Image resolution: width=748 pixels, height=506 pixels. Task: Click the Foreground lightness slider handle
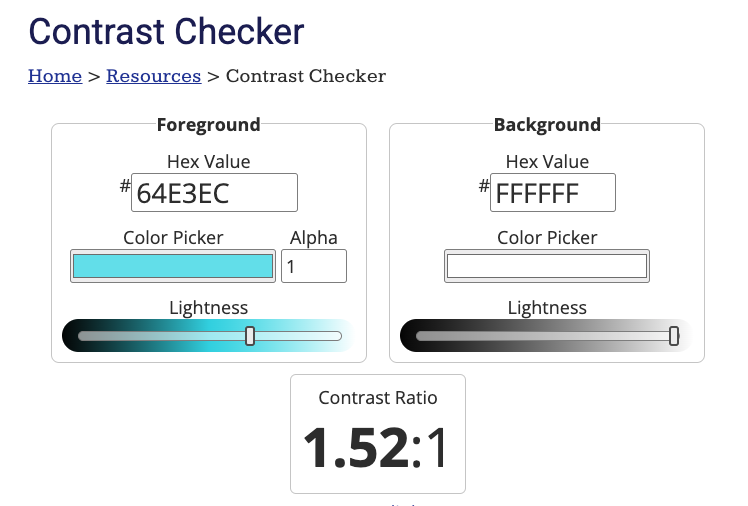250,336
